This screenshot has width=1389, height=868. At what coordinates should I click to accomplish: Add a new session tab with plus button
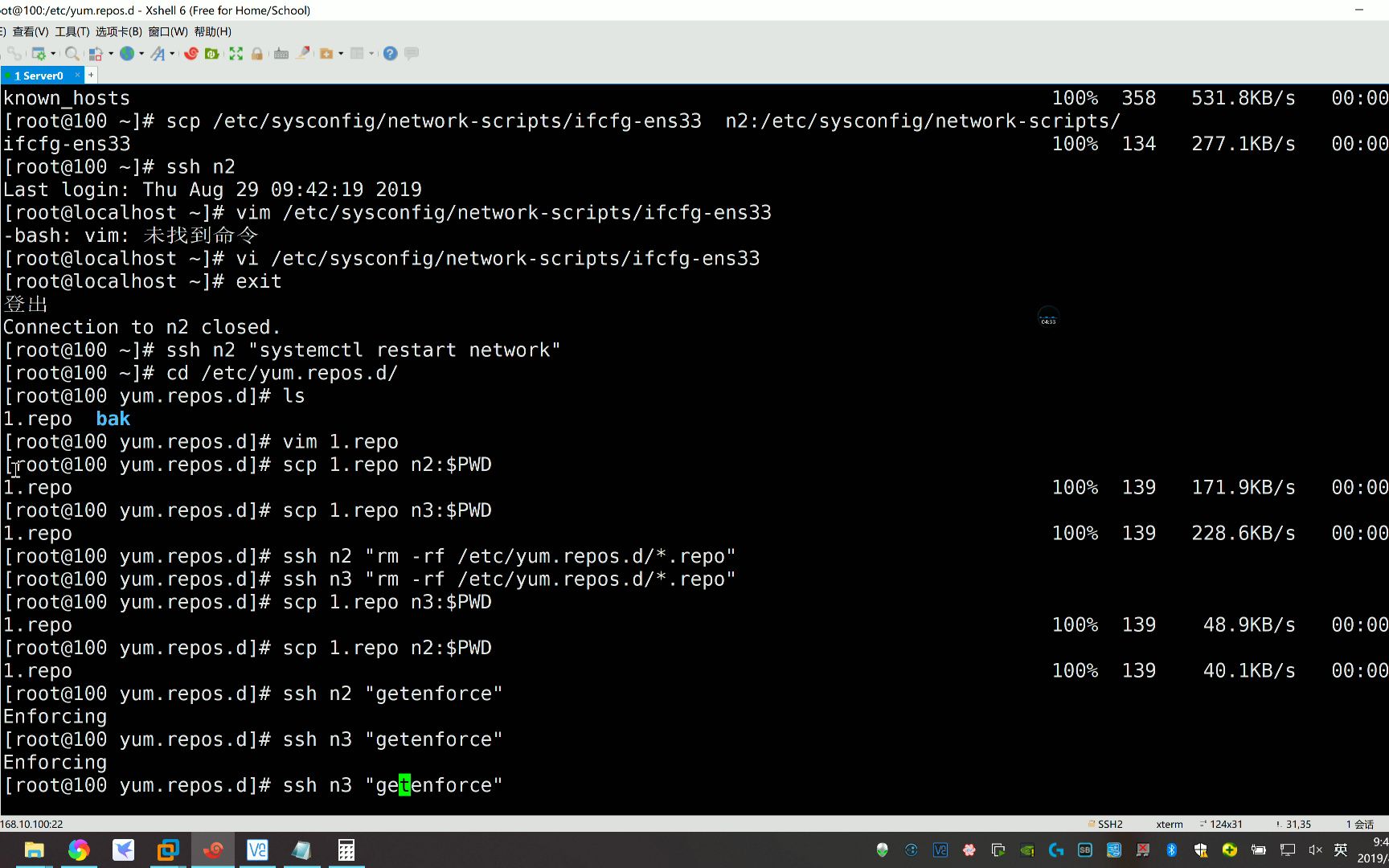click(91, 75)
